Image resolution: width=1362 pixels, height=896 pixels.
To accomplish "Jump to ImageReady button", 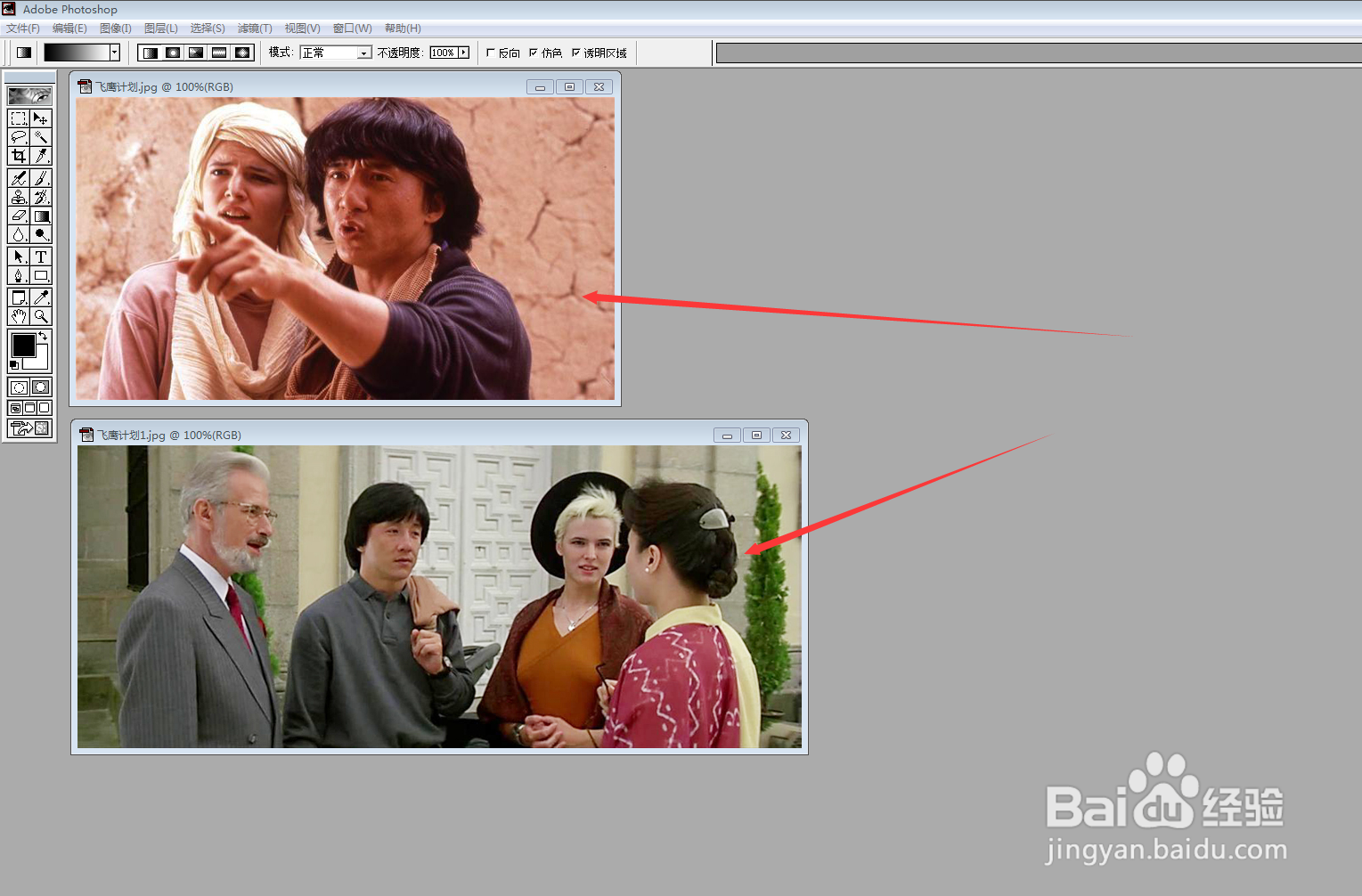I will click(29, 428).
